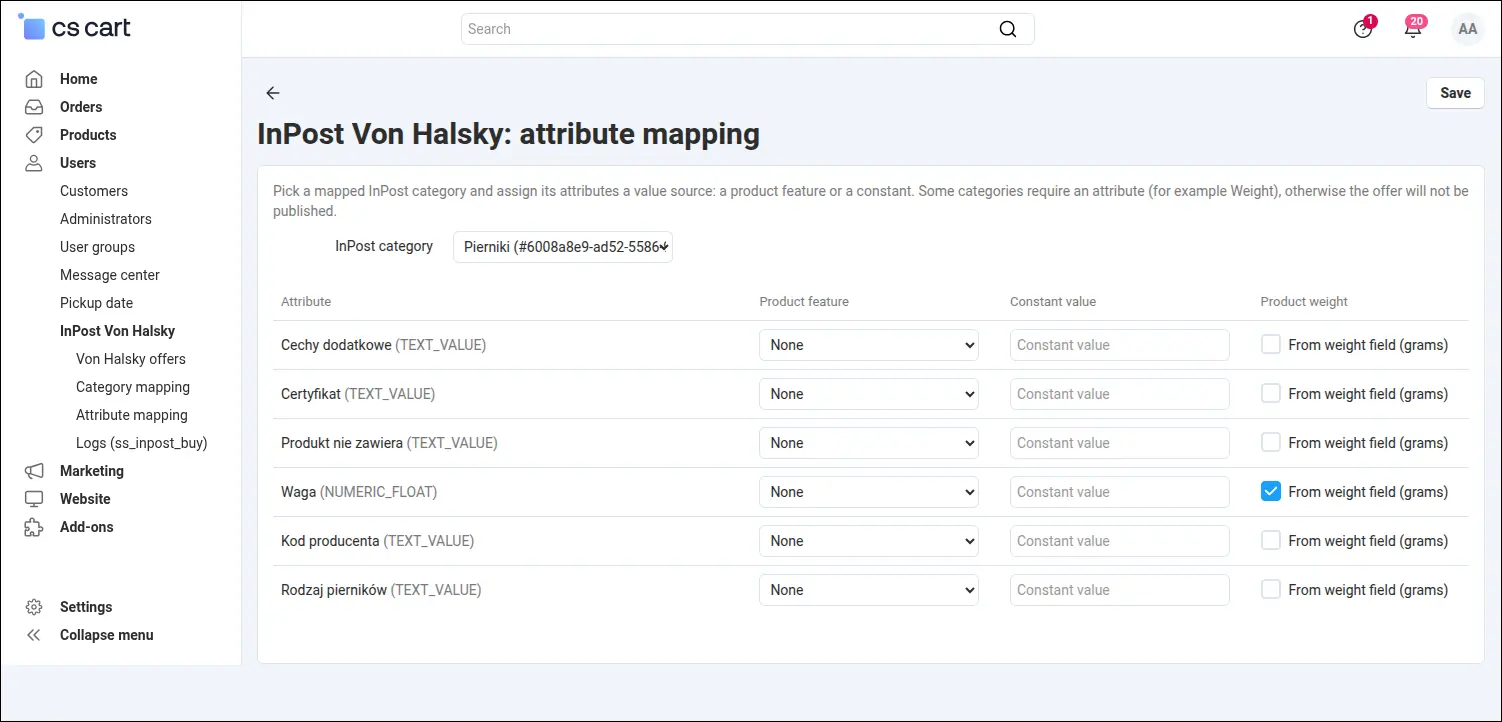The image size is (1502, 722).
Task: Open Logs (ss_inpost_buy) page
Action: coord(142,443)
